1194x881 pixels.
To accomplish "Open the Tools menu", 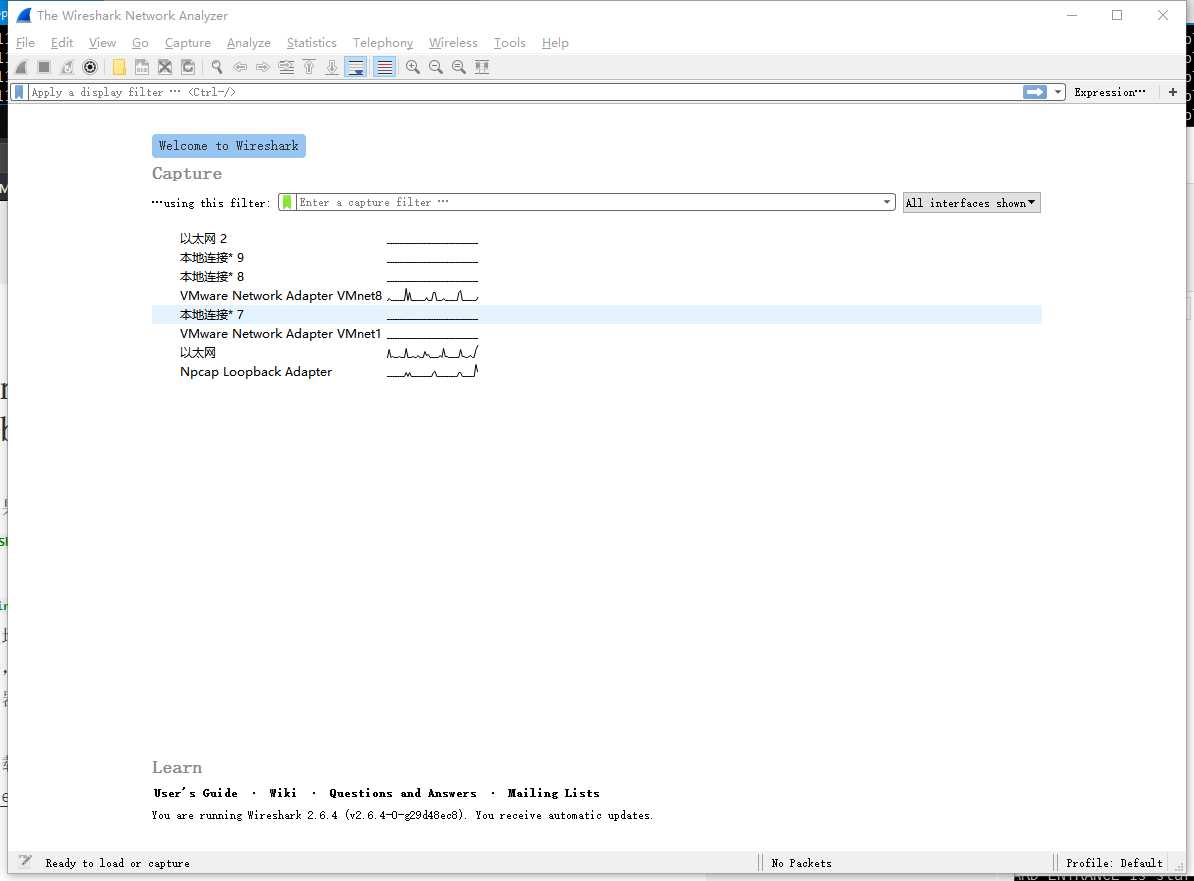I will click(x=509, y=43).
